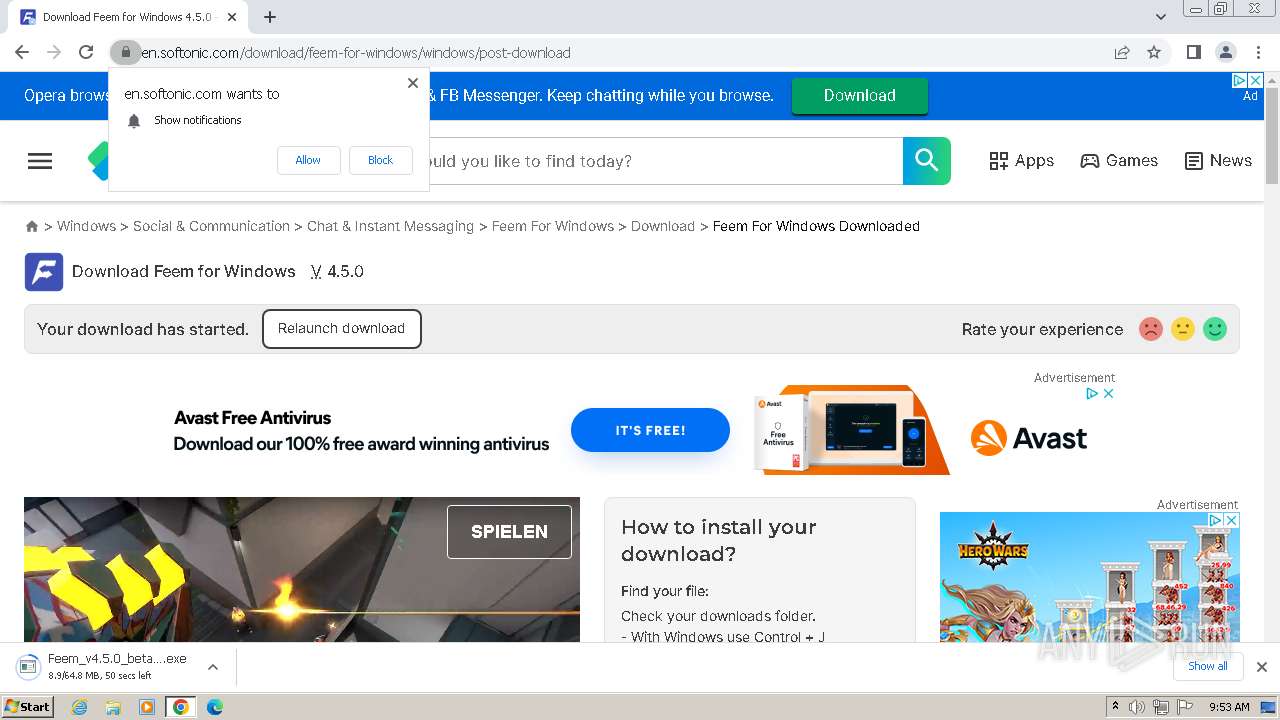The width and height of the screenshot is (1280, 720).
Task: Click the Softonic search field
Action: (x=665, y=161)
